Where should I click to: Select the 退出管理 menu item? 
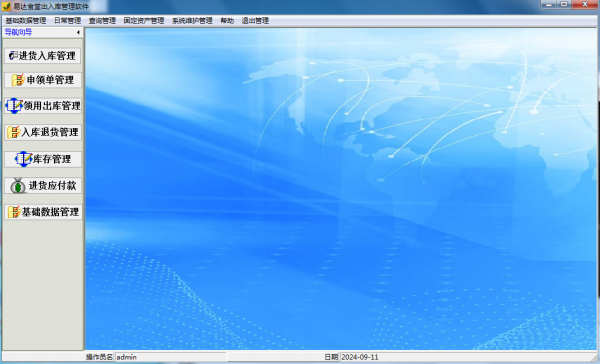pos(255,21)
